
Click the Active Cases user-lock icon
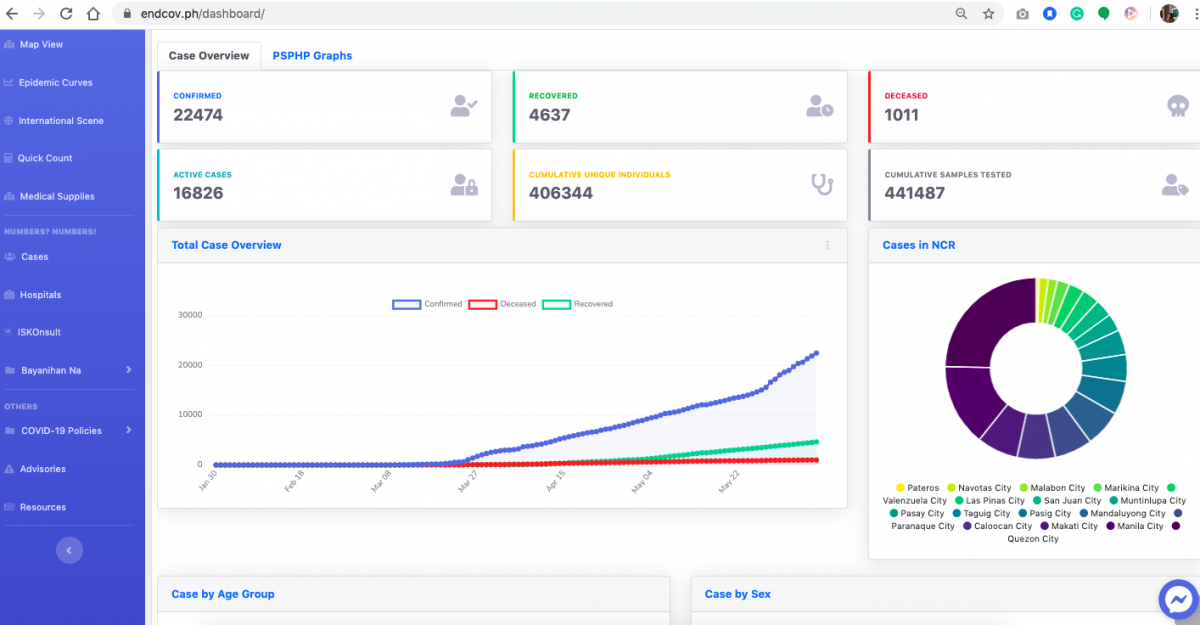coord(464,184)
